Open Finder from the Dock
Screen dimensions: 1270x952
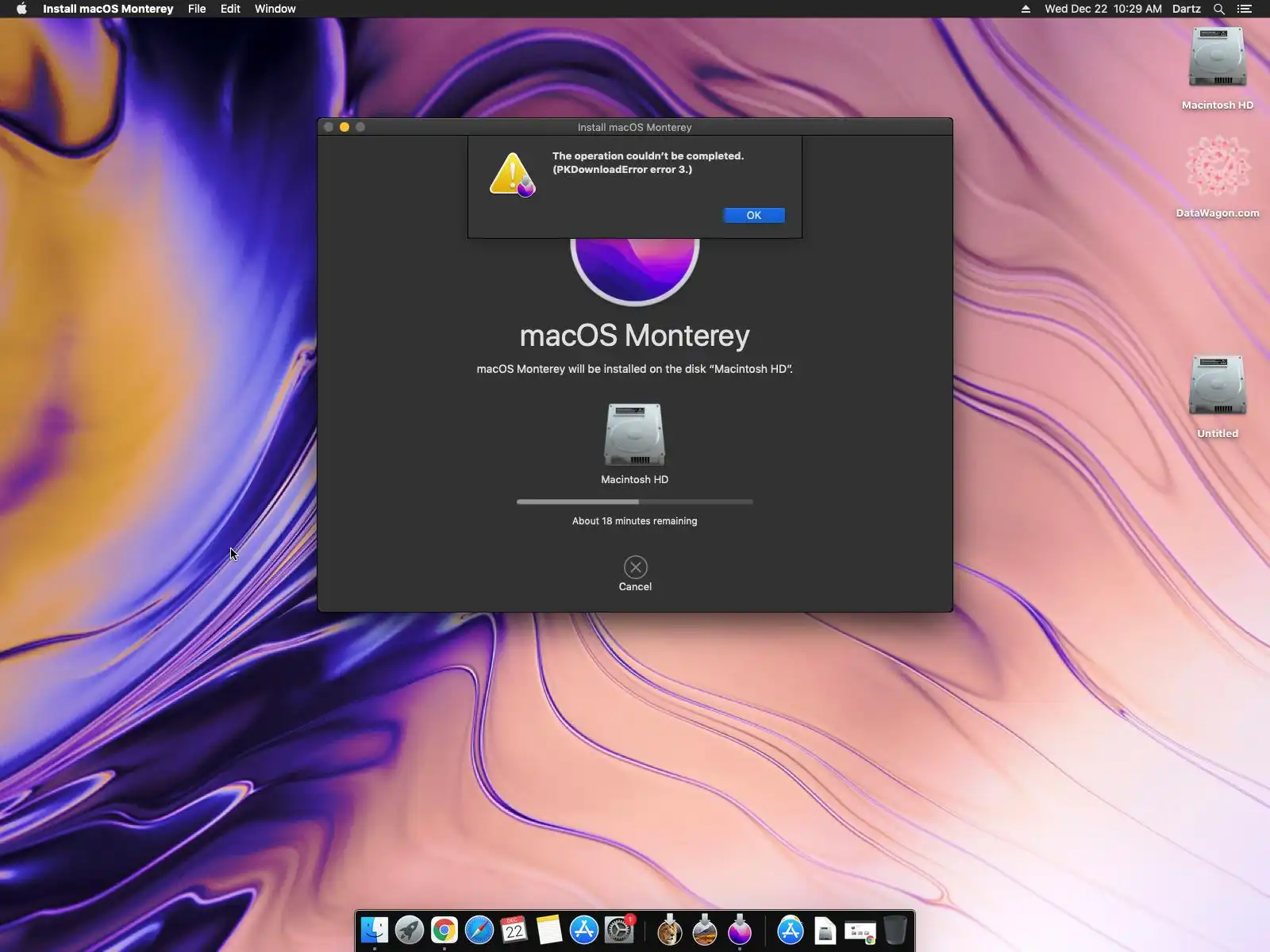click(x=375, y=930)
